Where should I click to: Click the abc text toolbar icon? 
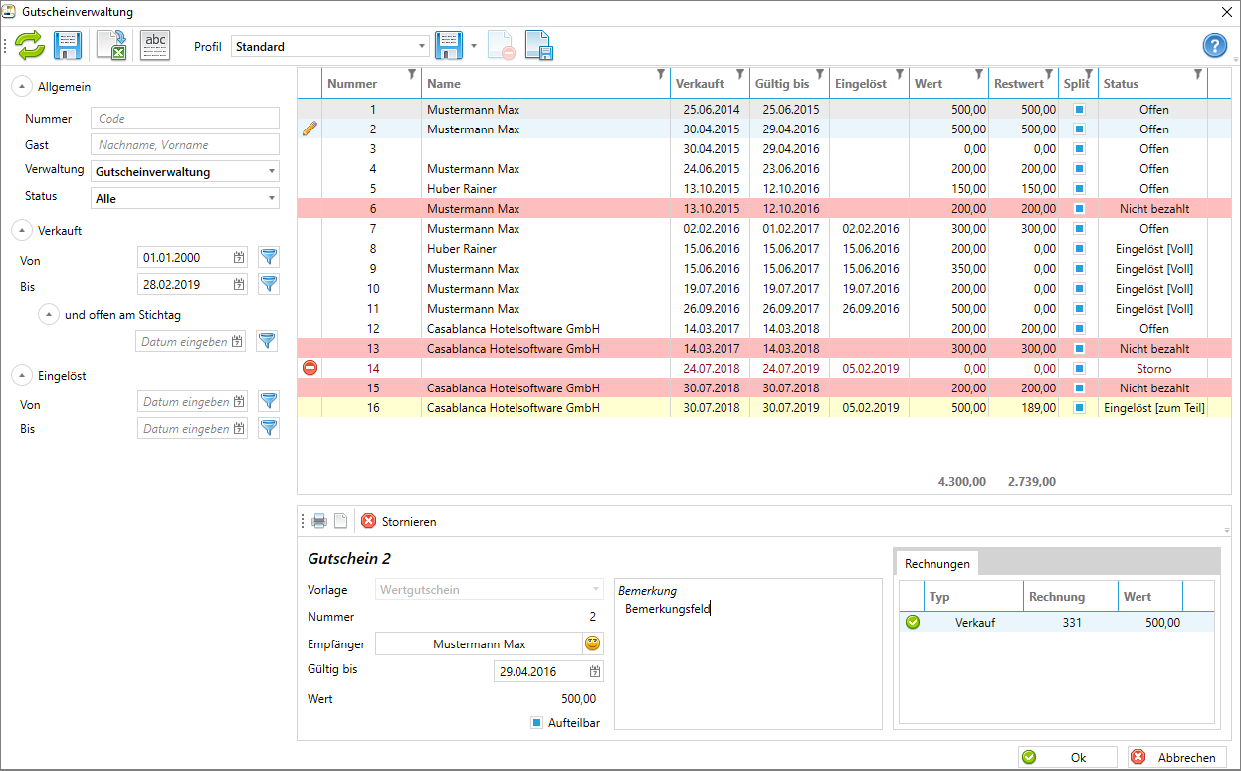click(x=155, y=46)
